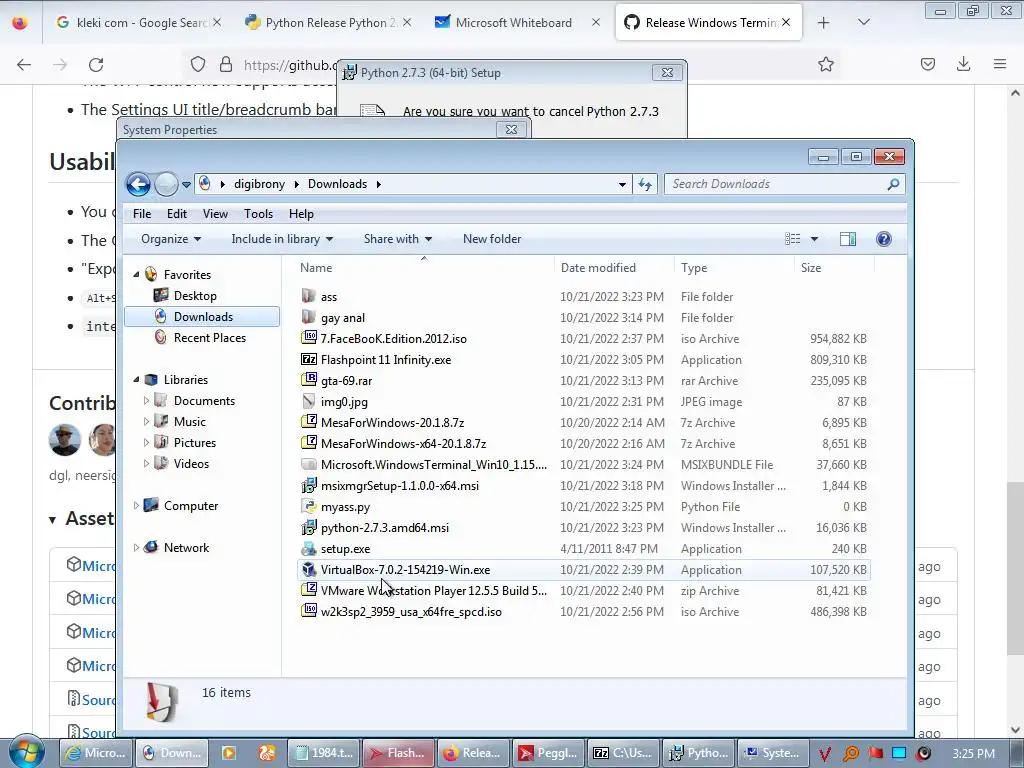This screenshot has width=1024, height=768.
Task: Open Desktop in Favorites
Action: tap(195, 296)
